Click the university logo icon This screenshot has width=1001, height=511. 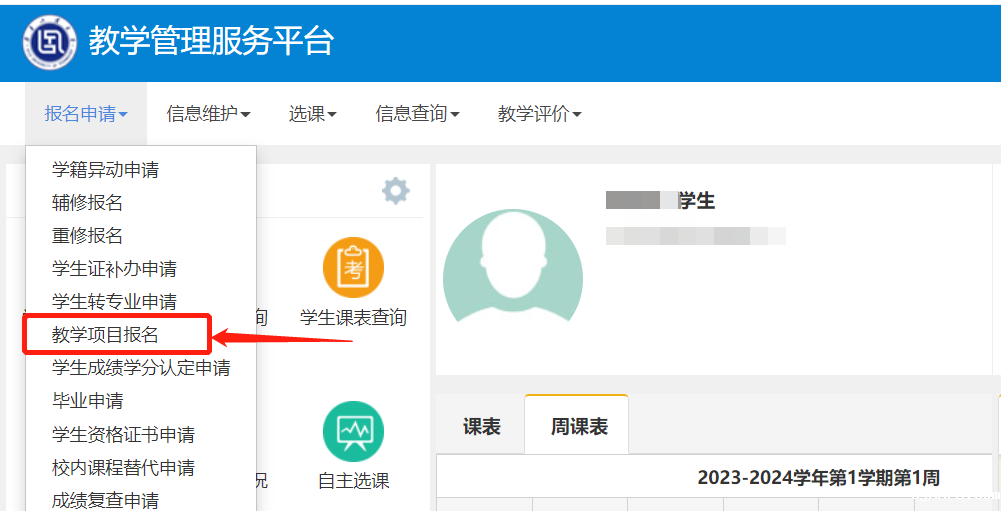50,42
